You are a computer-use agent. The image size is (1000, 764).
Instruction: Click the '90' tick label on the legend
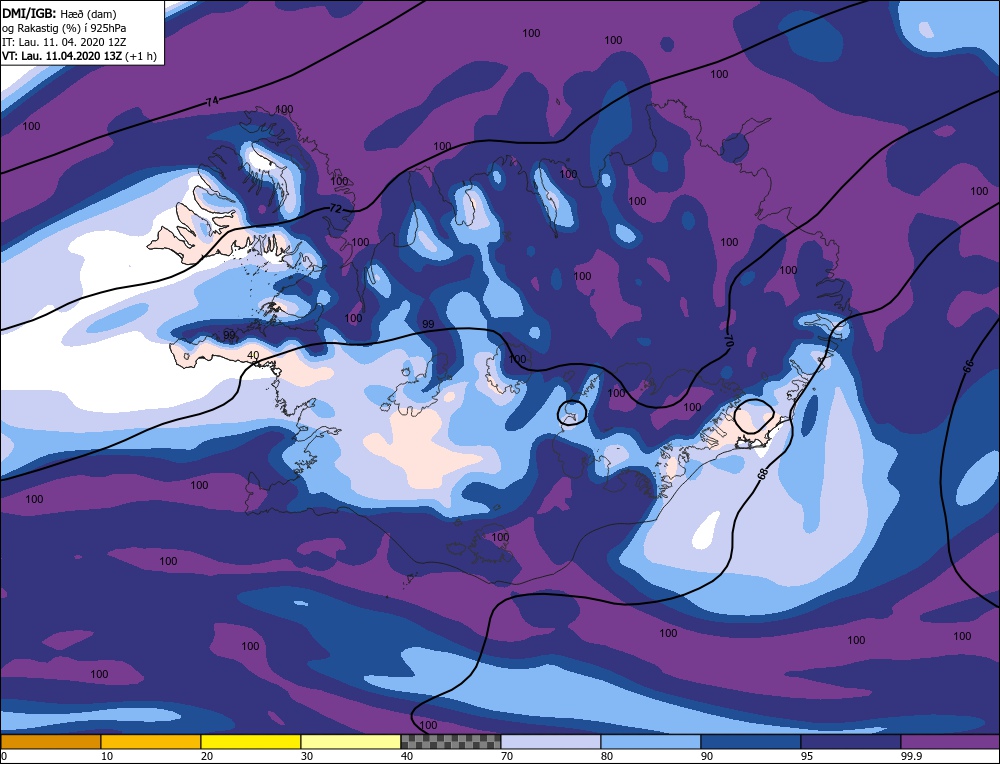coord(707,756)
